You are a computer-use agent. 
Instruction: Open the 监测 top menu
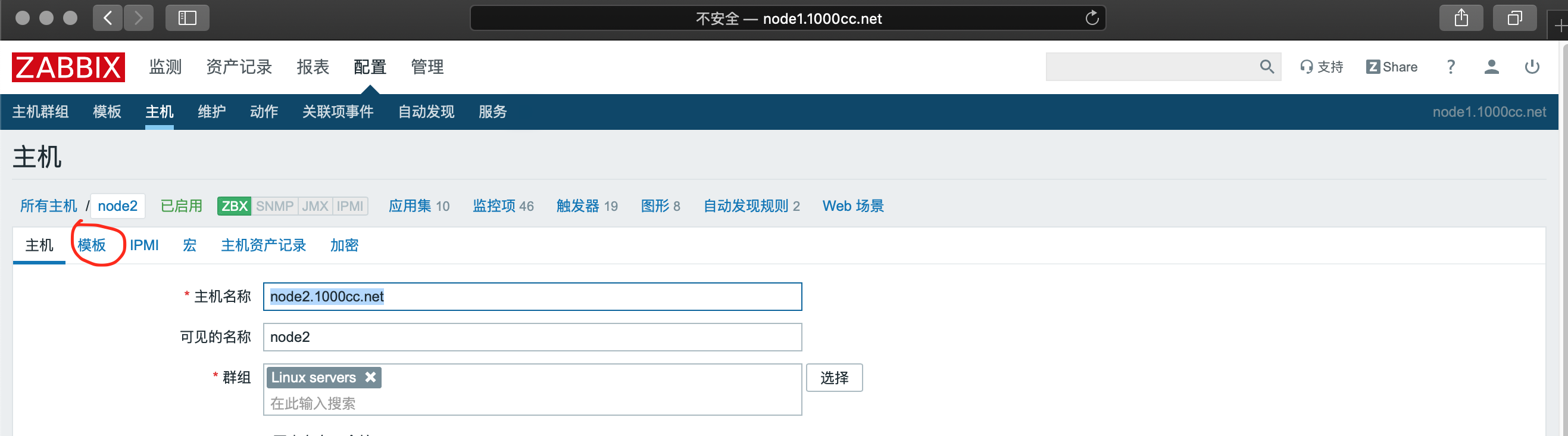pyautogui.click(x=165, y=67)
